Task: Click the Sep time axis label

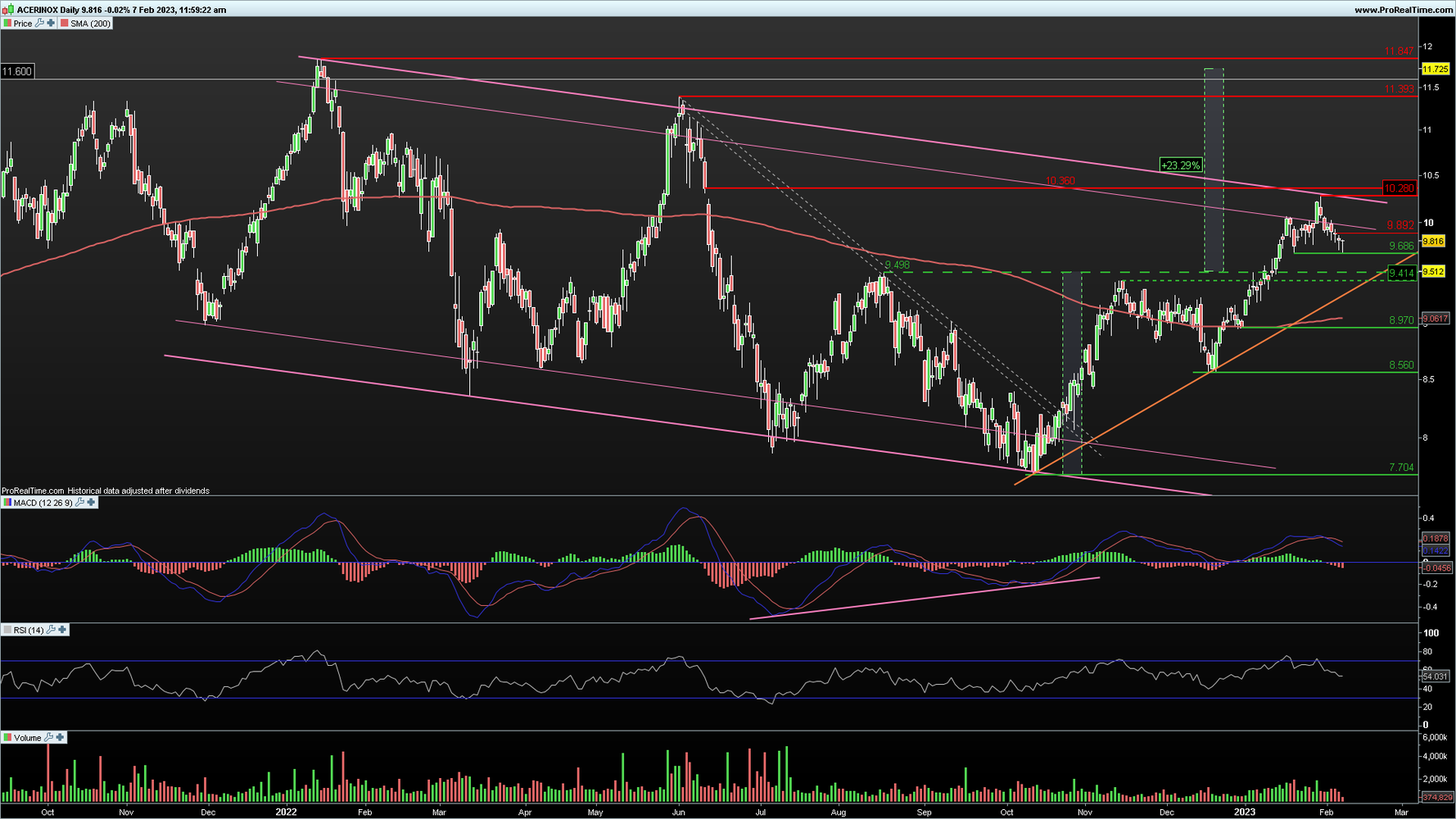Action: click(925, 812)
